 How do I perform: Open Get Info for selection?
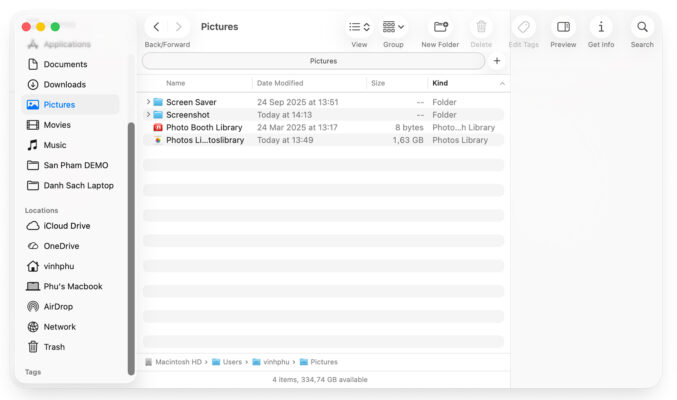click(x=601, y=27)
